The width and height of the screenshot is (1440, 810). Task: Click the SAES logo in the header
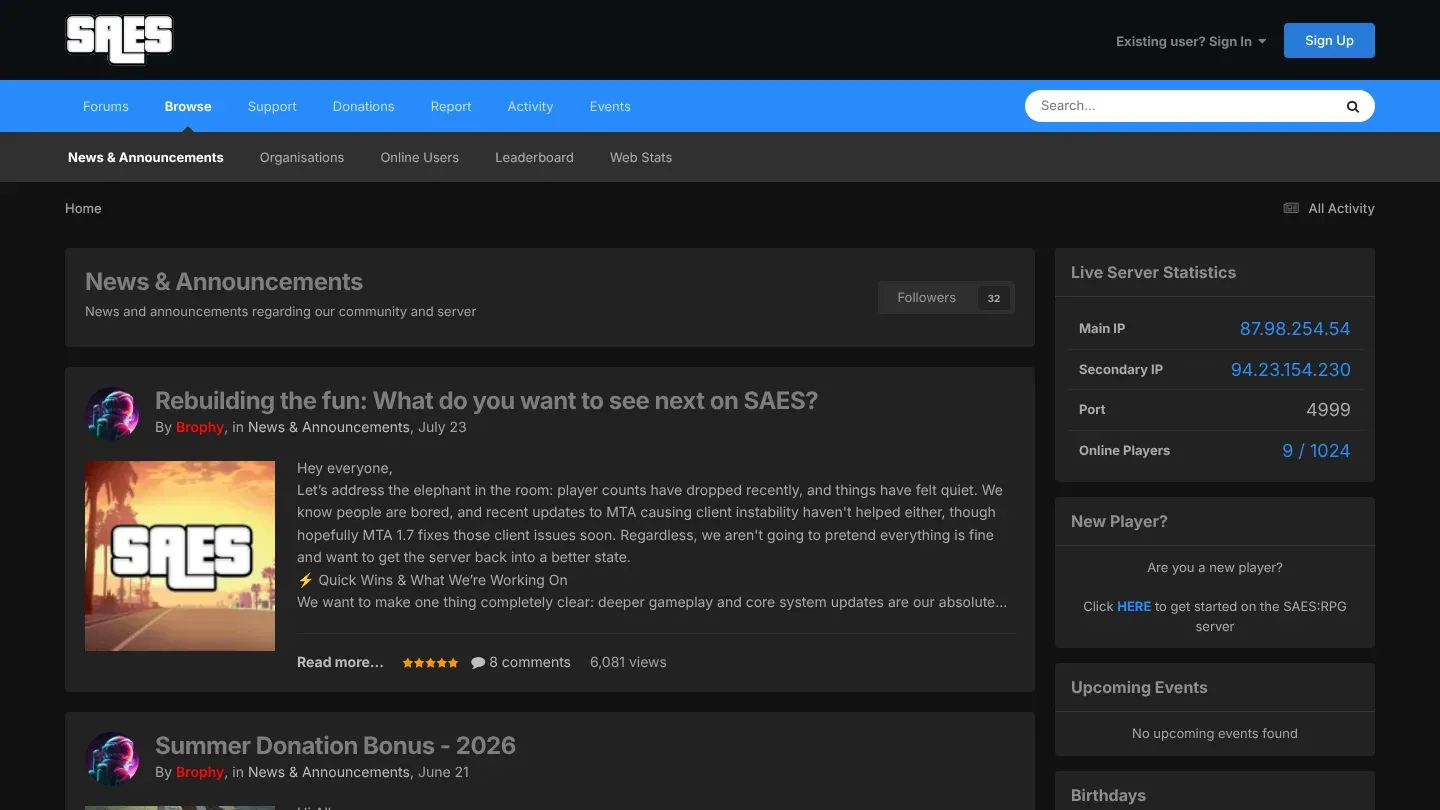tap(120, 40)
